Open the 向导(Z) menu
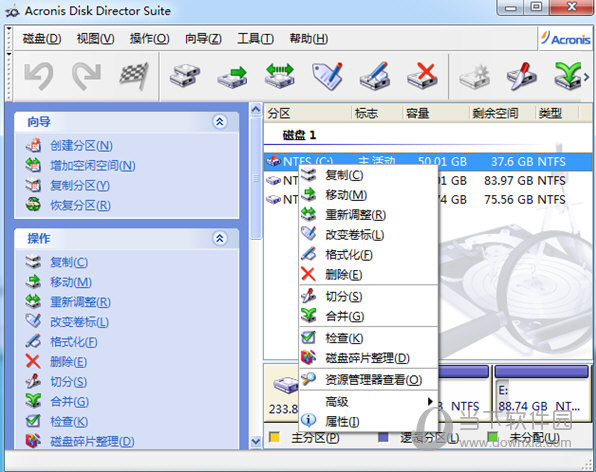The image size is (596, 472). (x=203, y=38)
